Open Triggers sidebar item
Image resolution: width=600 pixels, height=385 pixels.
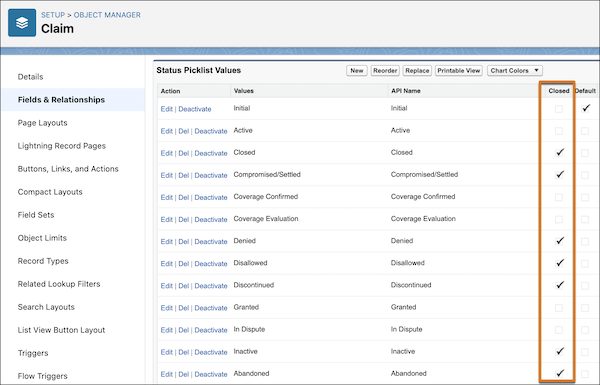(33, 353)
